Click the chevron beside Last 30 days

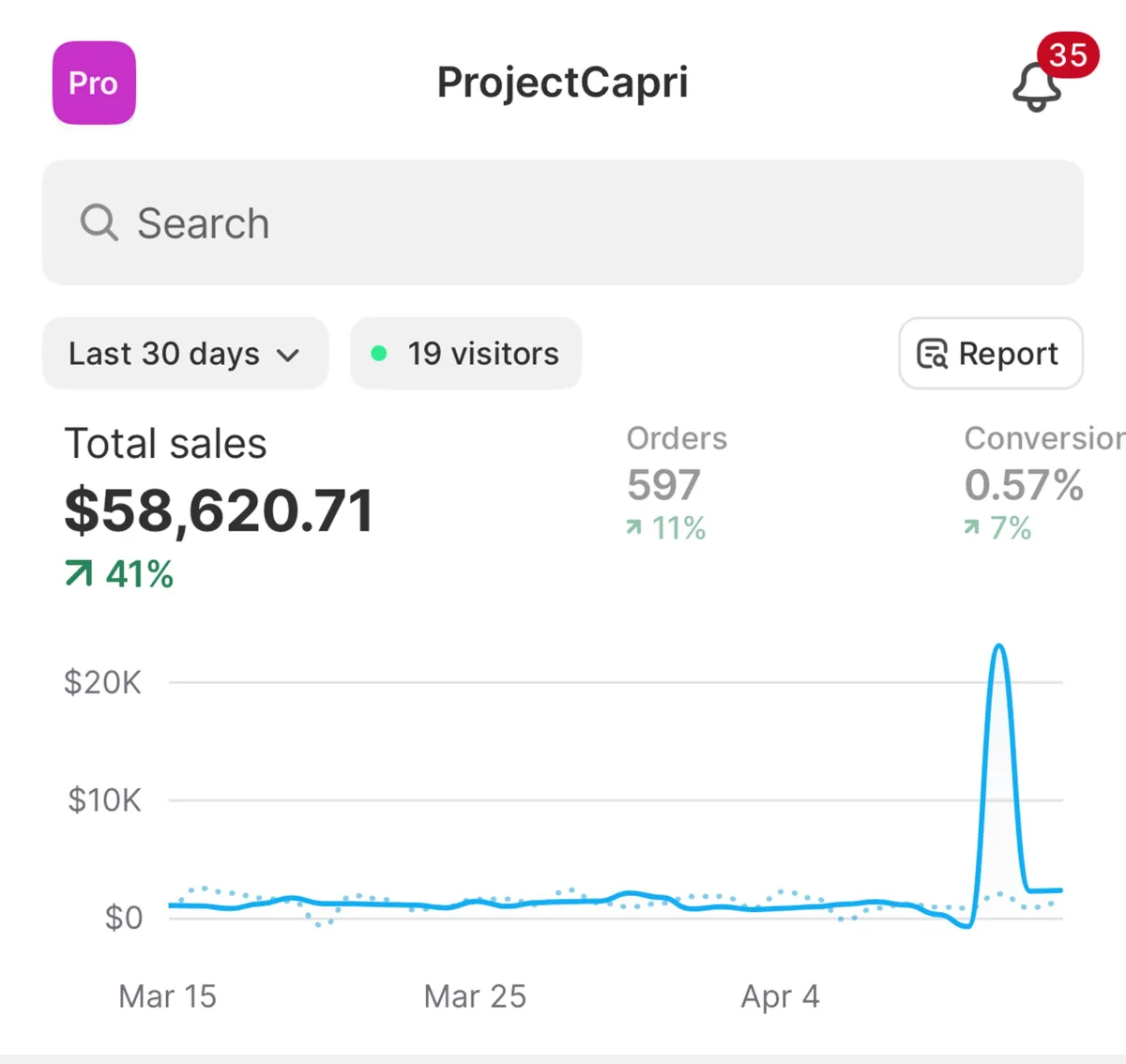click(288, 355)
